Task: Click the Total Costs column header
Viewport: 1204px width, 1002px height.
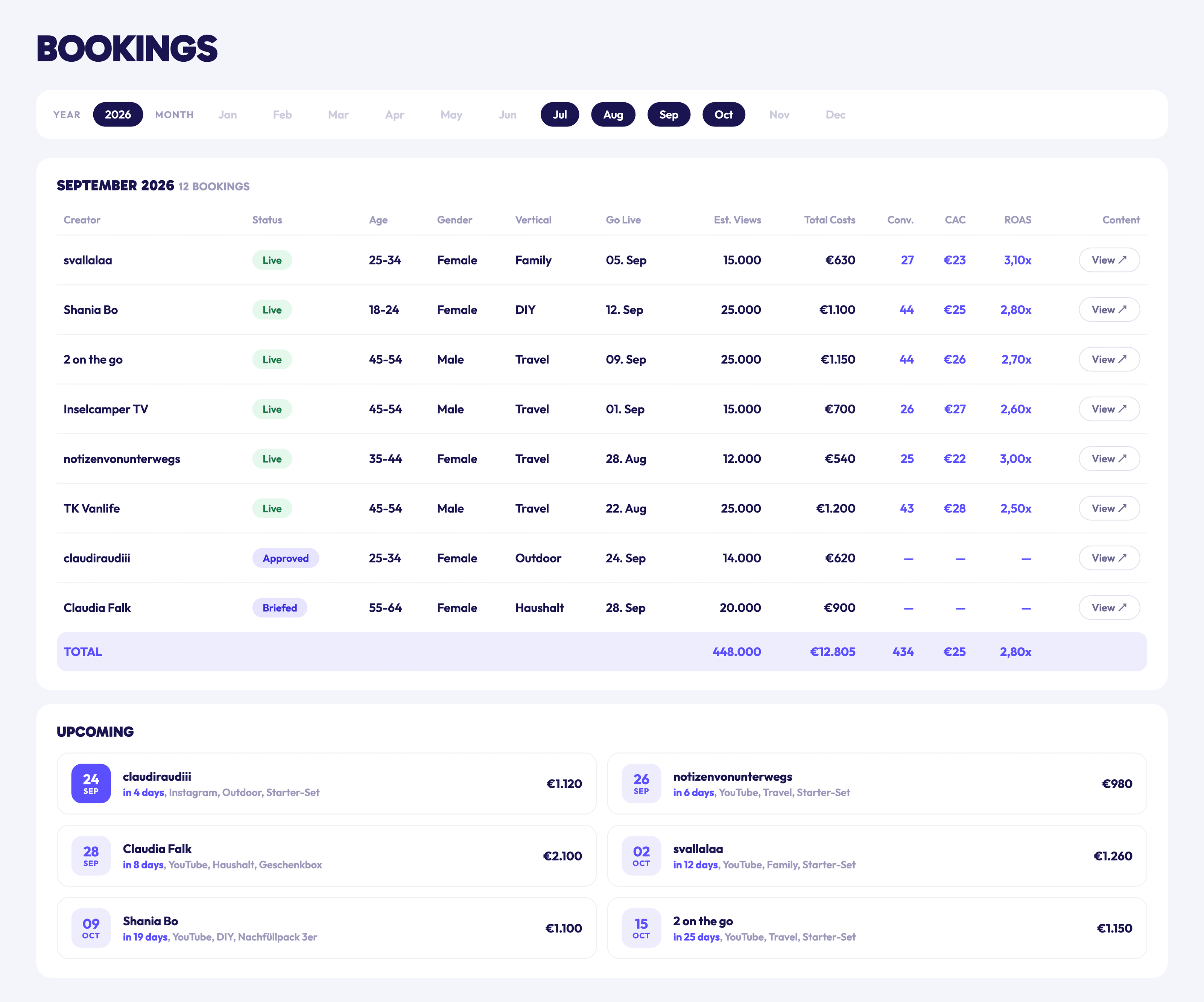Action: coord(830,220)
